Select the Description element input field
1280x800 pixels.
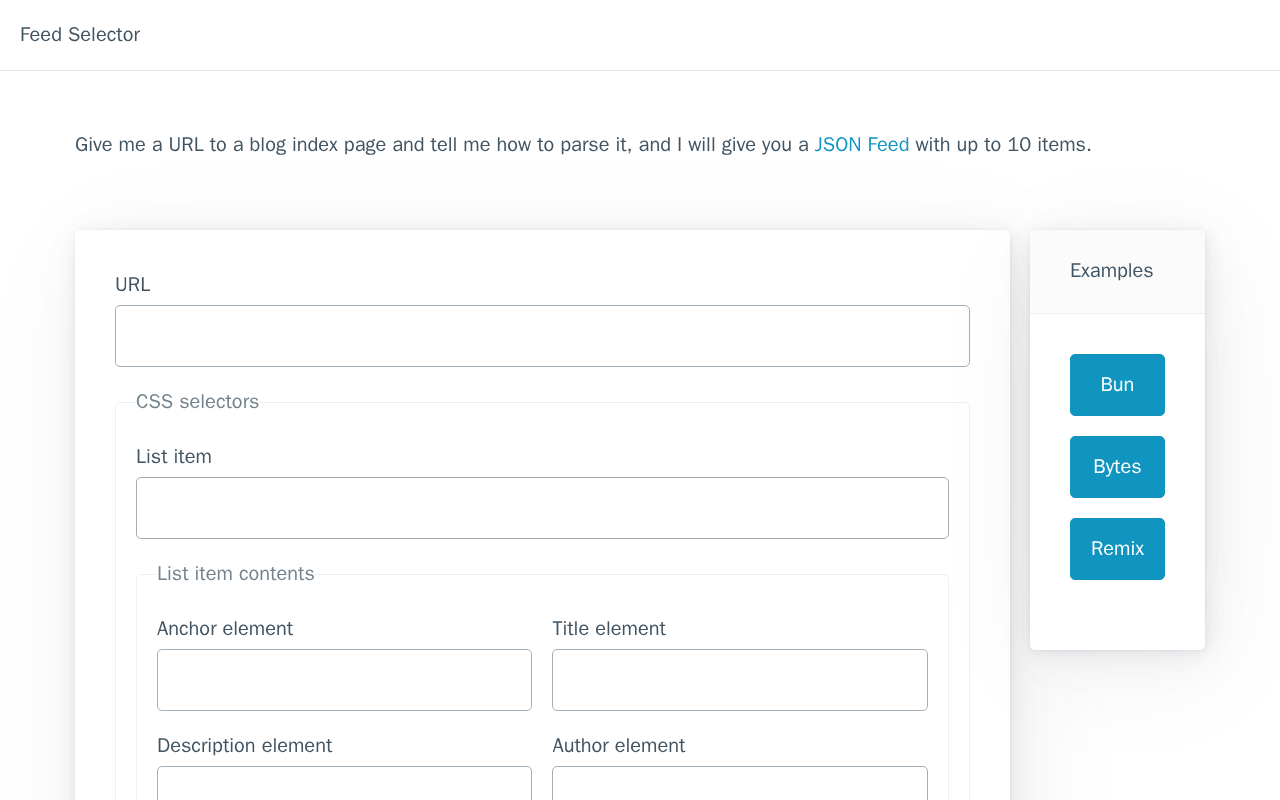click(x=344, y=784)
